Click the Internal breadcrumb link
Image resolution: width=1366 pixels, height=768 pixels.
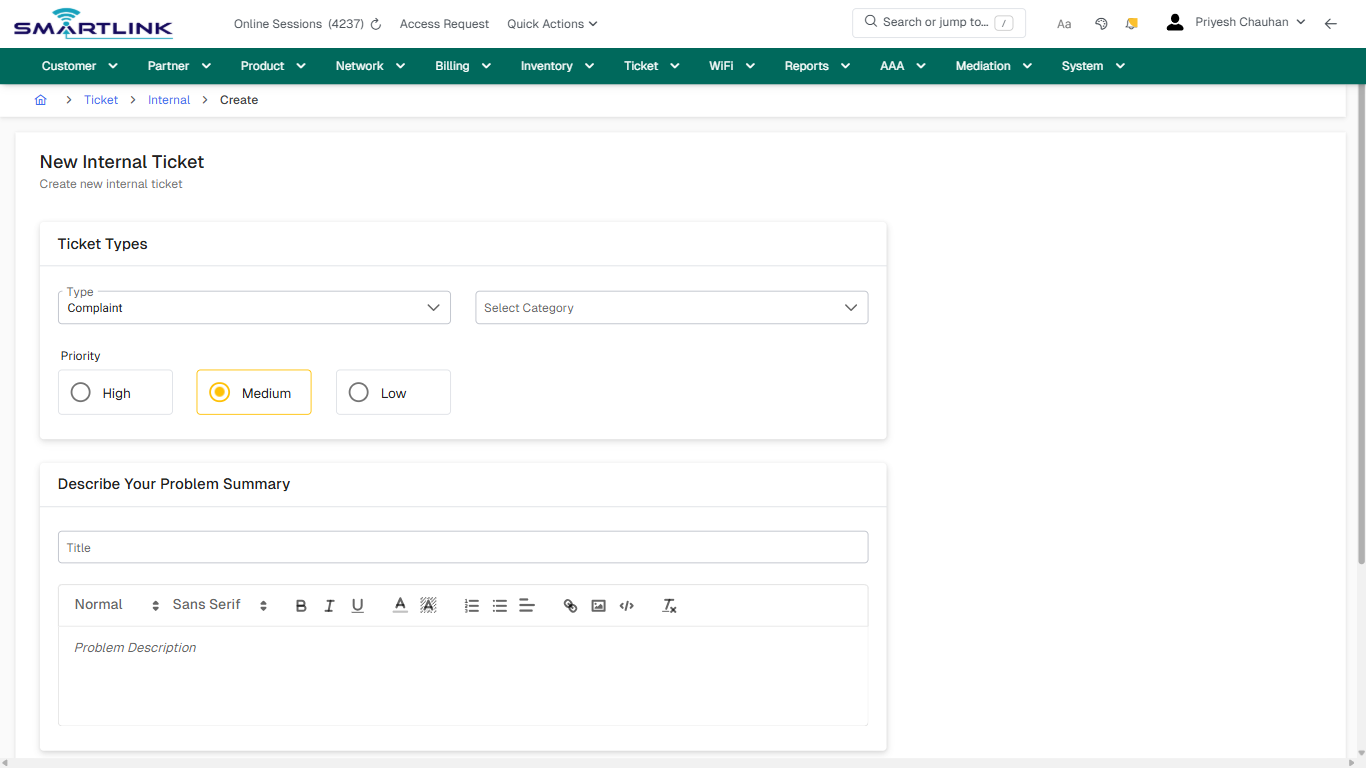click(x=169, y=99)
